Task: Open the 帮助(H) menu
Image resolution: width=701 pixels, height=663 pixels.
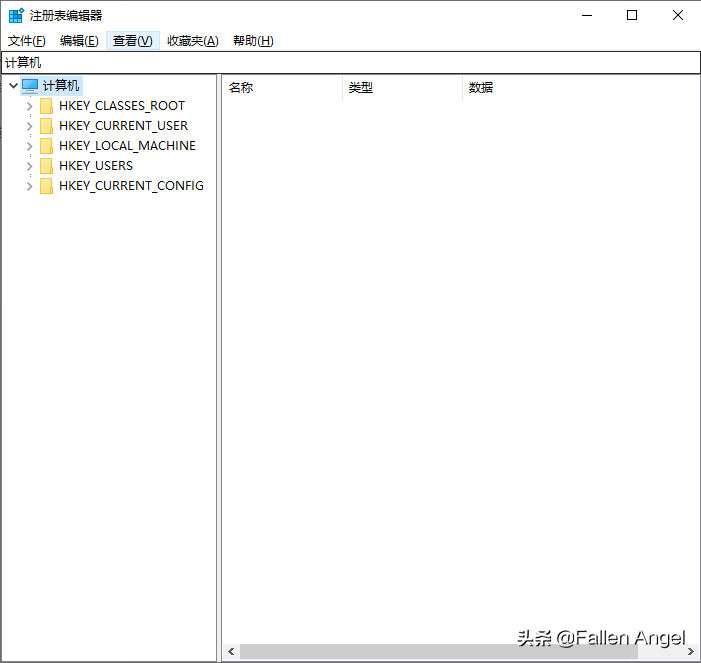Action: (253, 41)
